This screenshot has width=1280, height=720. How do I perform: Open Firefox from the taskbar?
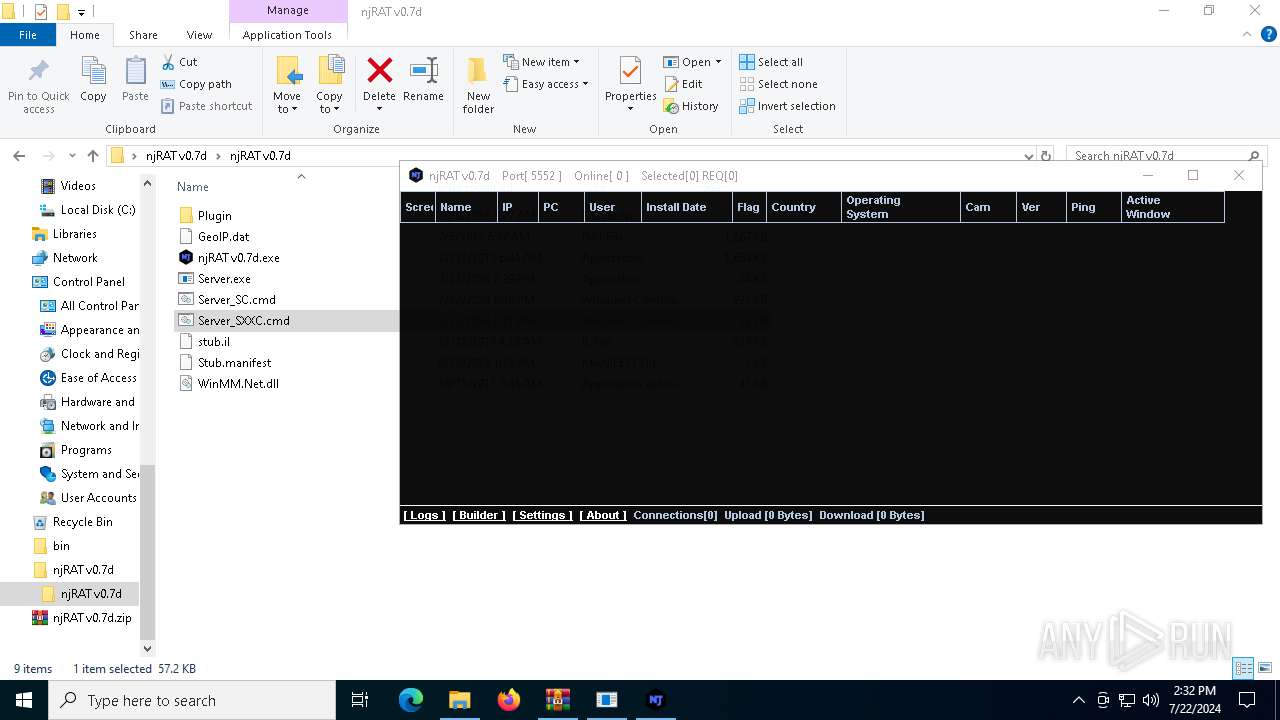[509, 700]
